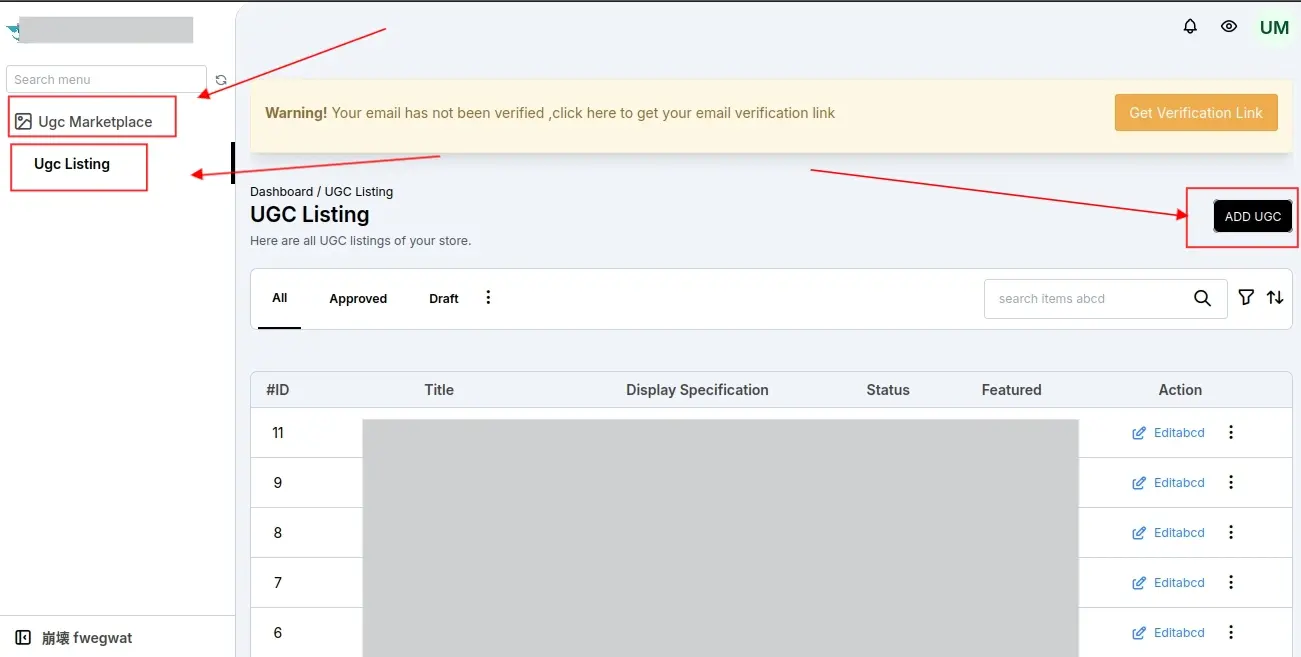This screenshot has width=1301, height=657.
Task: Focus the search items input field
Action: pos(1088,298)
